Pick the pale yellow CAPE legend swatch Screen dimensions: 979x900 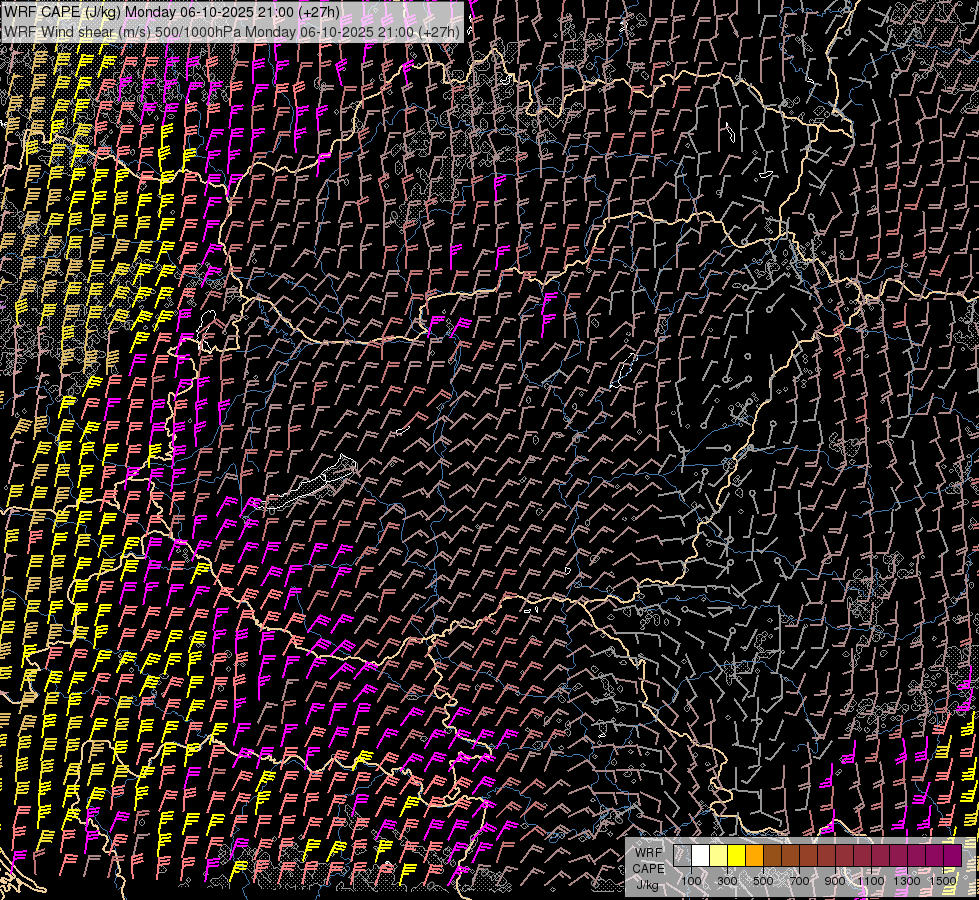click(x=718, y=855)
